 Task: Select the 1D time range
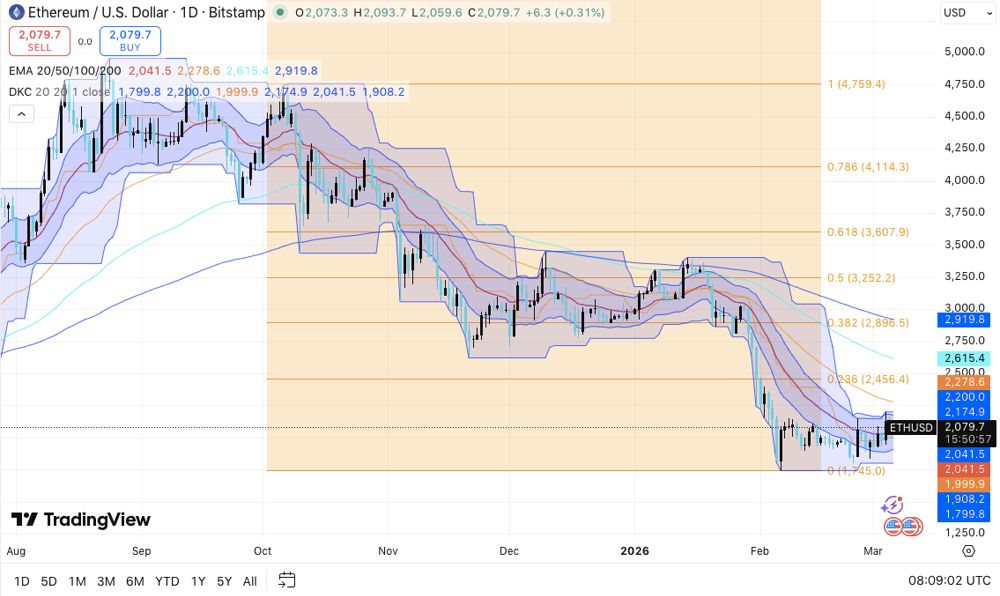tap(21, 581)
